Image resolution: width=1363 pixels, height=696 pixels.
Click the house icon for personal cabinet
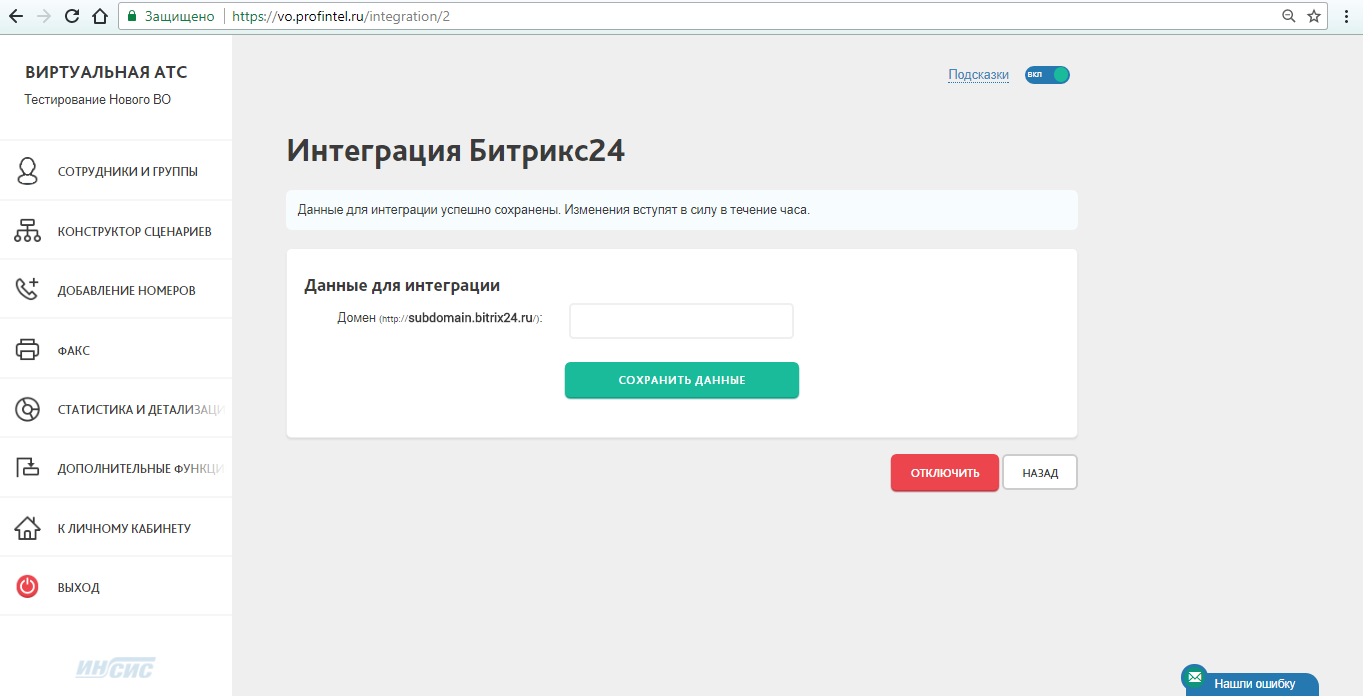[x=28, y=527]
